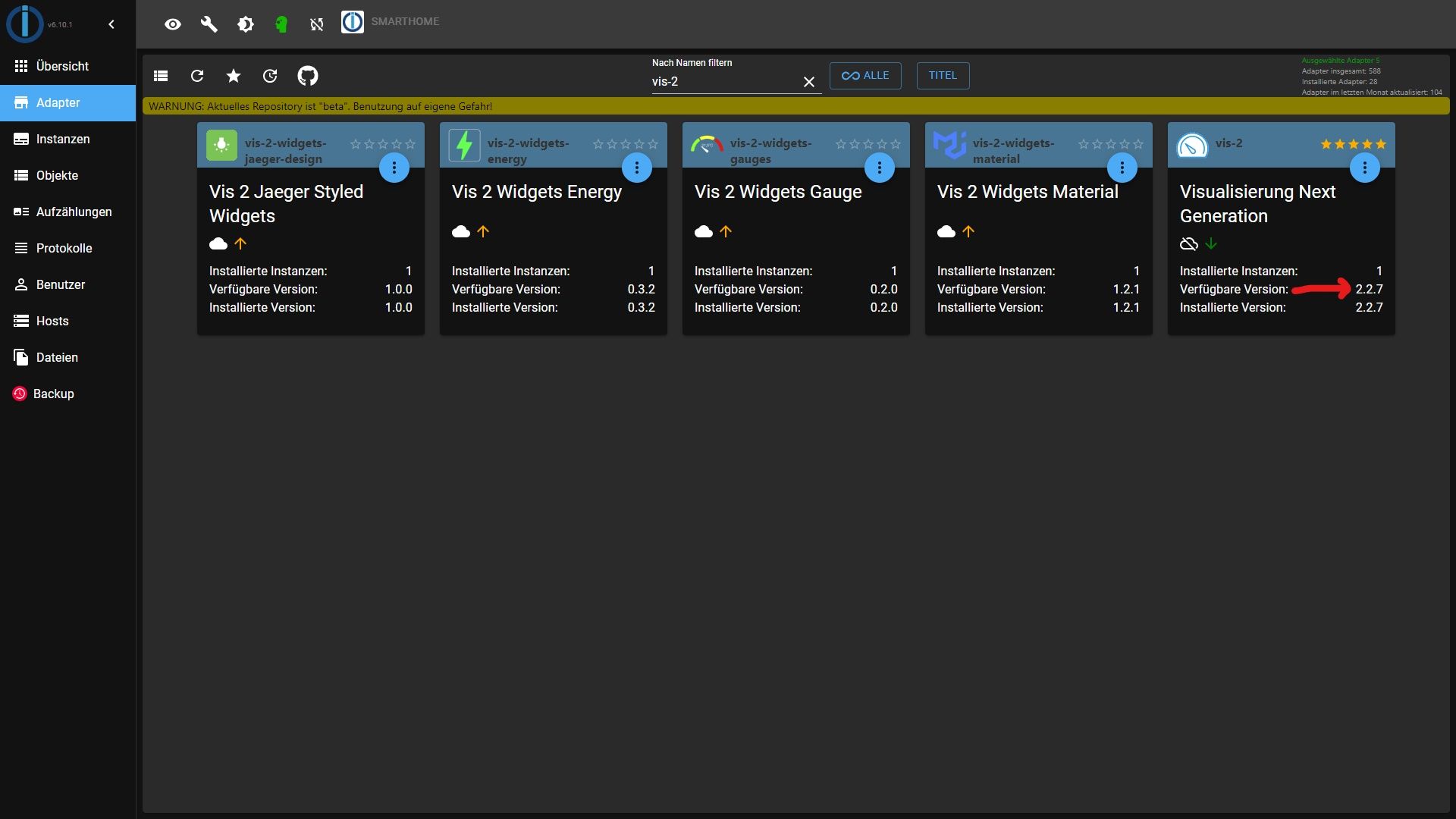Click the star rating of vis-2-widgets-material

pyautogui.click(x=1110, y=144)
